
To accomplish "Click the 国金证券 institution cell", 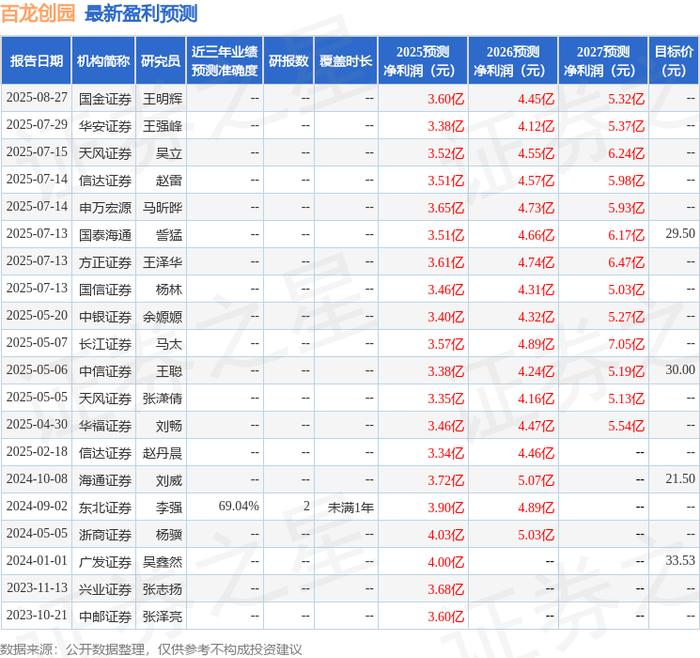I will point(105,99).
